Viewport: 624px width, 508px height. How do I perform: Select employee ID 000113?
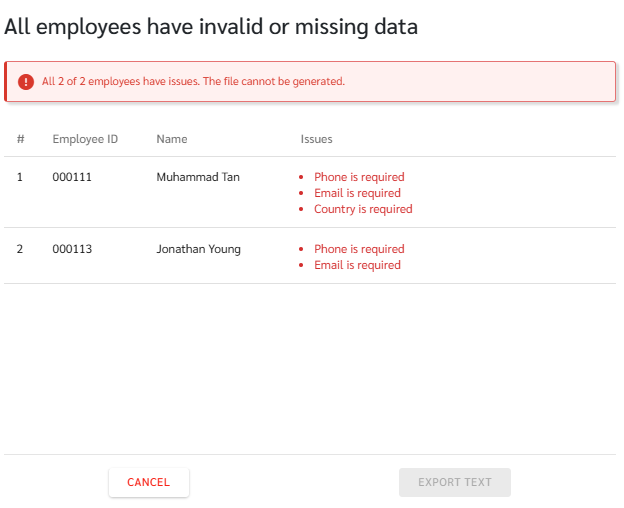[x=72, y=249]
